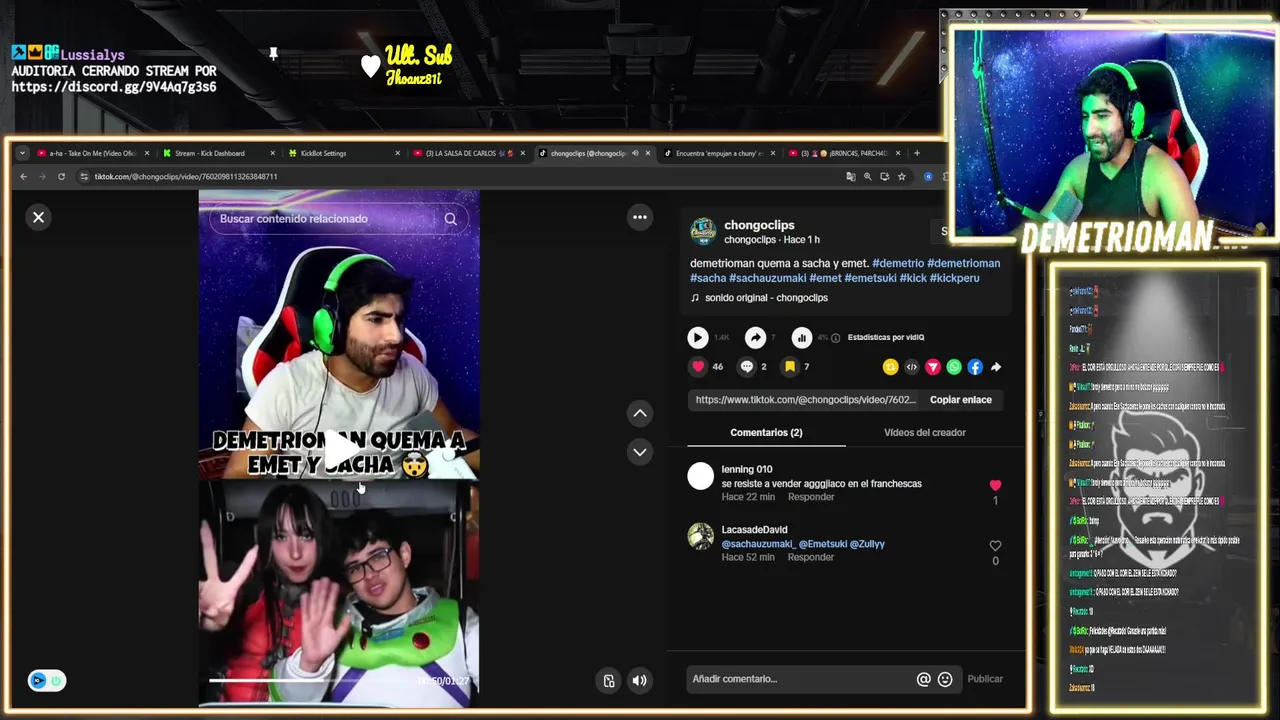Open the three-dots more options menu
The image size is (1280, 720).
[x=640, y=217]
